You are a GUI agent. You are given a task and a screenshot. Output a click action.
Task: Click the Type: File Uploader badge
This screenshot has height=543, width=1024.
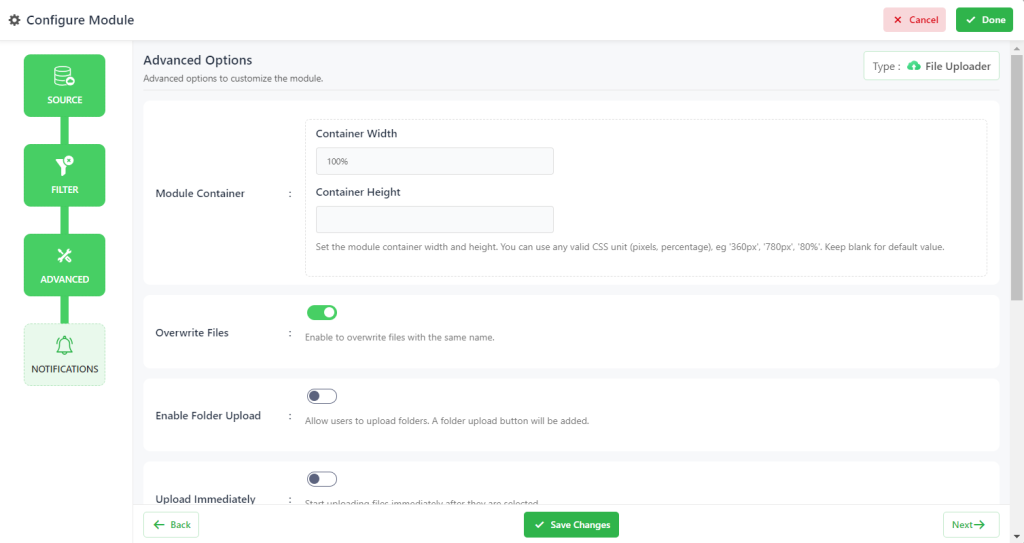tap(931, 66)
